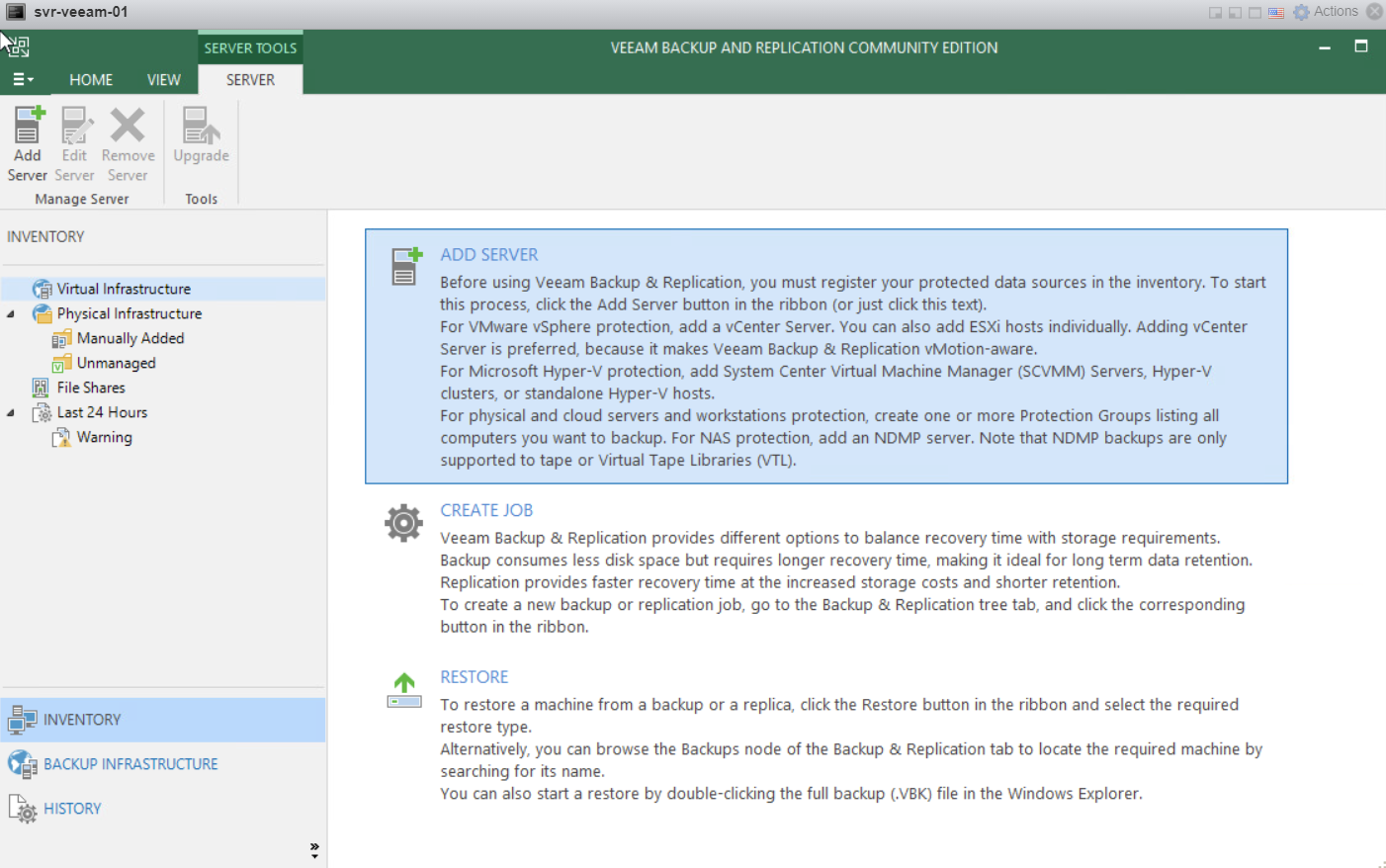
Task: Click the Veeam window minimize button
Action: click(x=1325, y=47)
